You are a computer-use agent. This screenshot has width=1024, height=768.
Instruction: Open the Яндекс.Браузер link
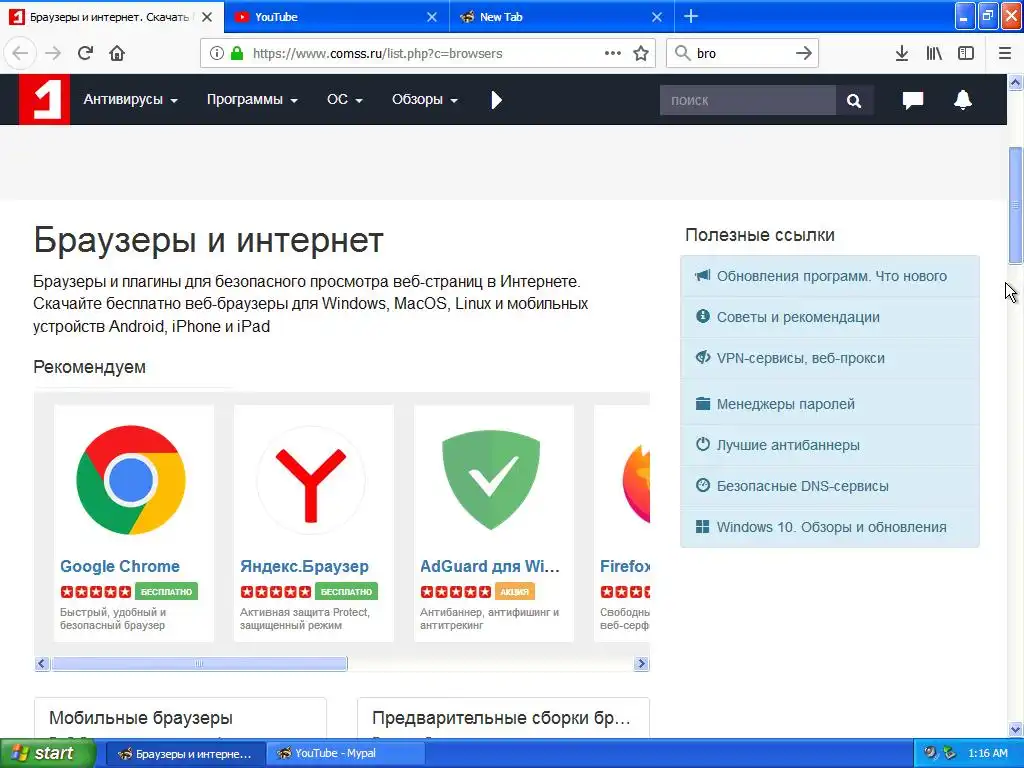[304, 566]
